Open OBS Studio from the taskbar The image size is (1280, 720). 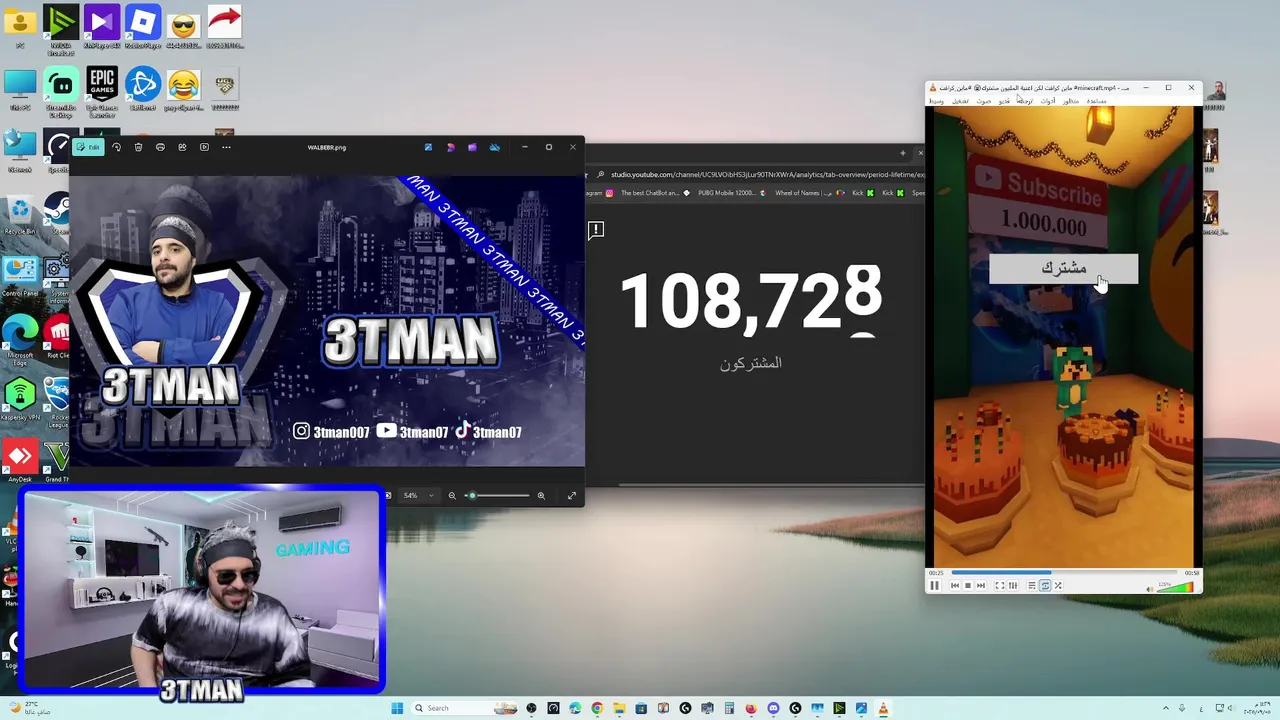tap(531, 708)
